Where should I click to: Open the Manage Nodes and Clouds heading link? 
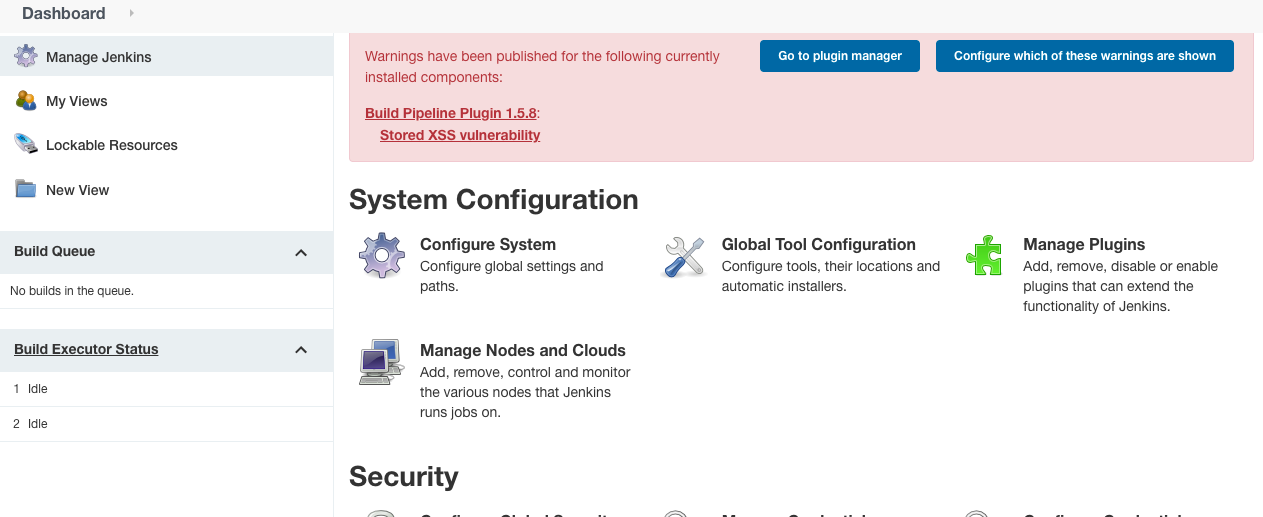click(x=523, y=350)
